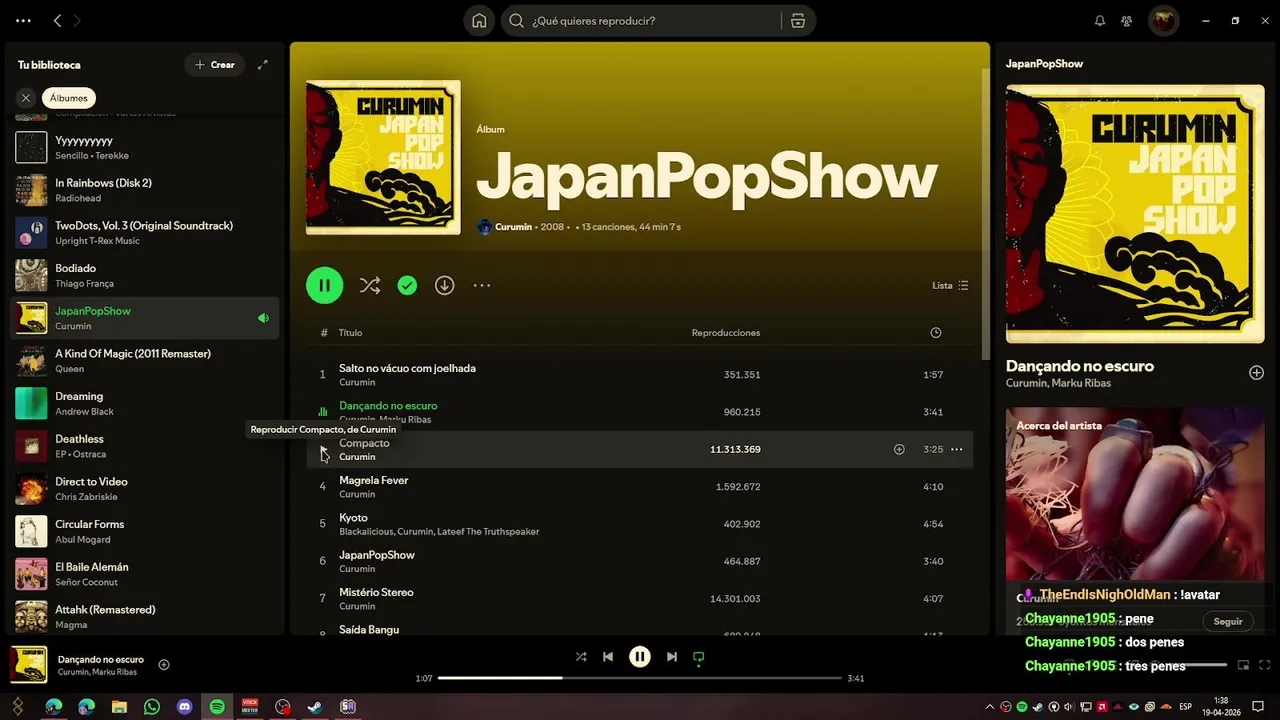Open the Lista view dropdown
Viewport: 1280px width, 720px height.
[x=950, y=285]
